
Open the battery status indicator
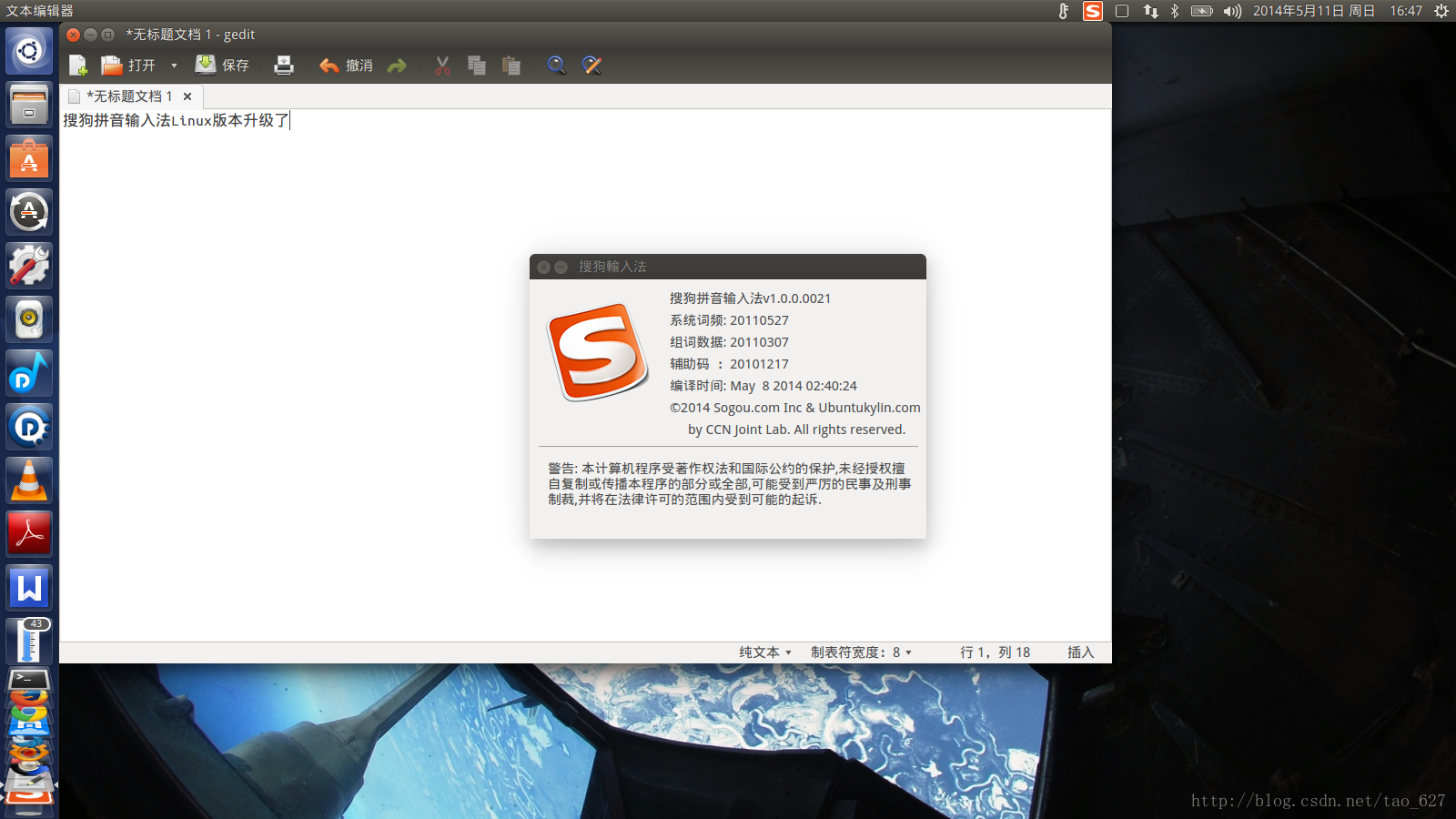coord(1202,11)
